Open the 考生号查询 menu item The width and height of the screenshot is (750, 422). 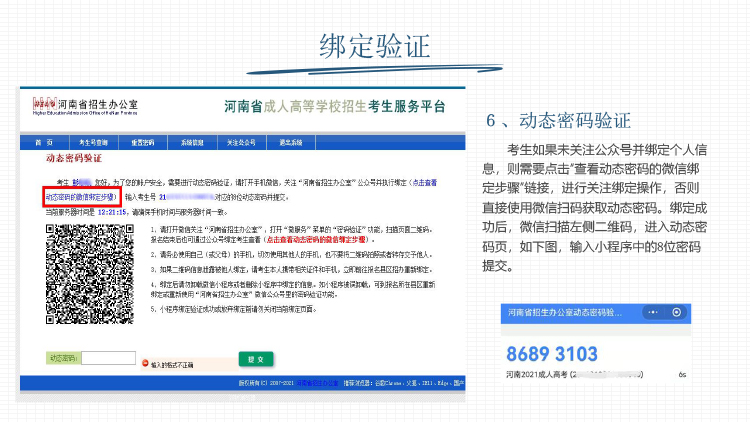(x=94, y=142)
